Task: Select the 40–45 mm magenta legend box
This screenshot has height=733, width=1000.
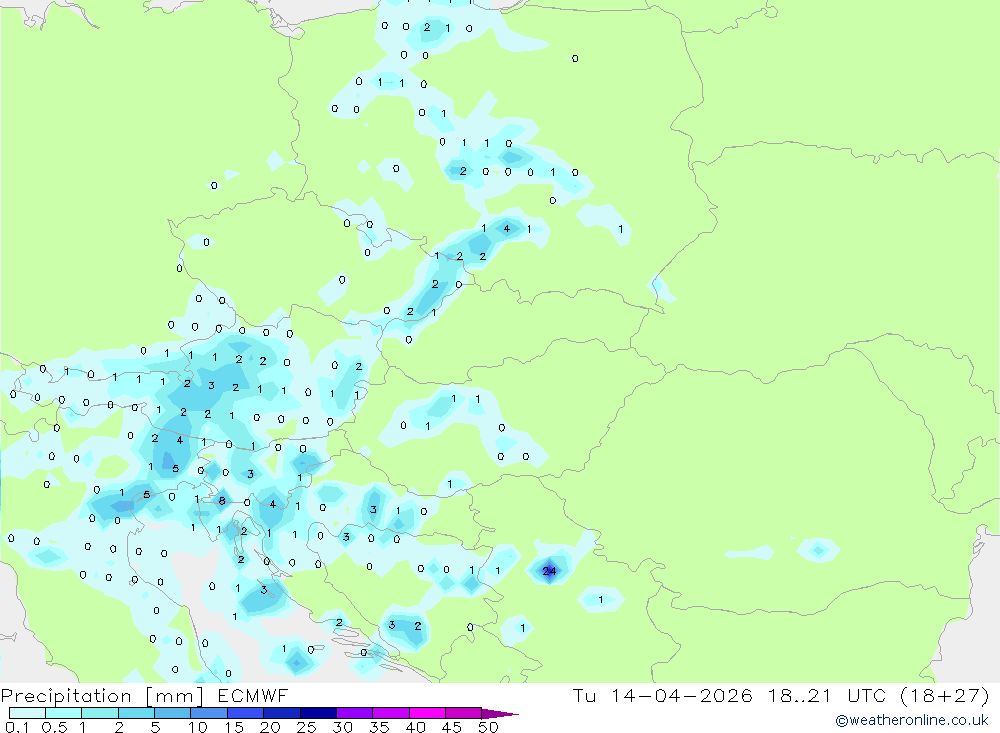Action: click(x=427, y=713)
